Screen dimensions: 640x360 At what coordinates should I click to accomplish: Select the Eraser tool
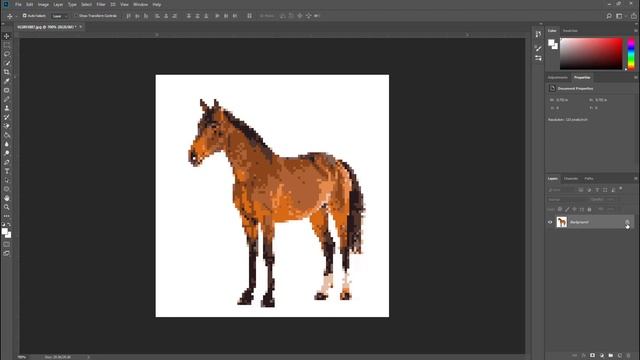tap(7, 126)
